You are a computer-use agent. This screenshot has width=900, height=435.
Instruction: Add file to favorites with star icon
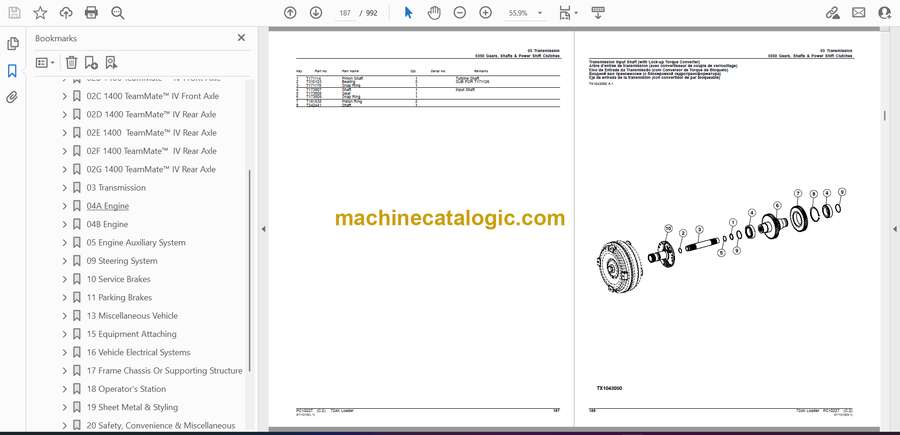tap(40, 13)
